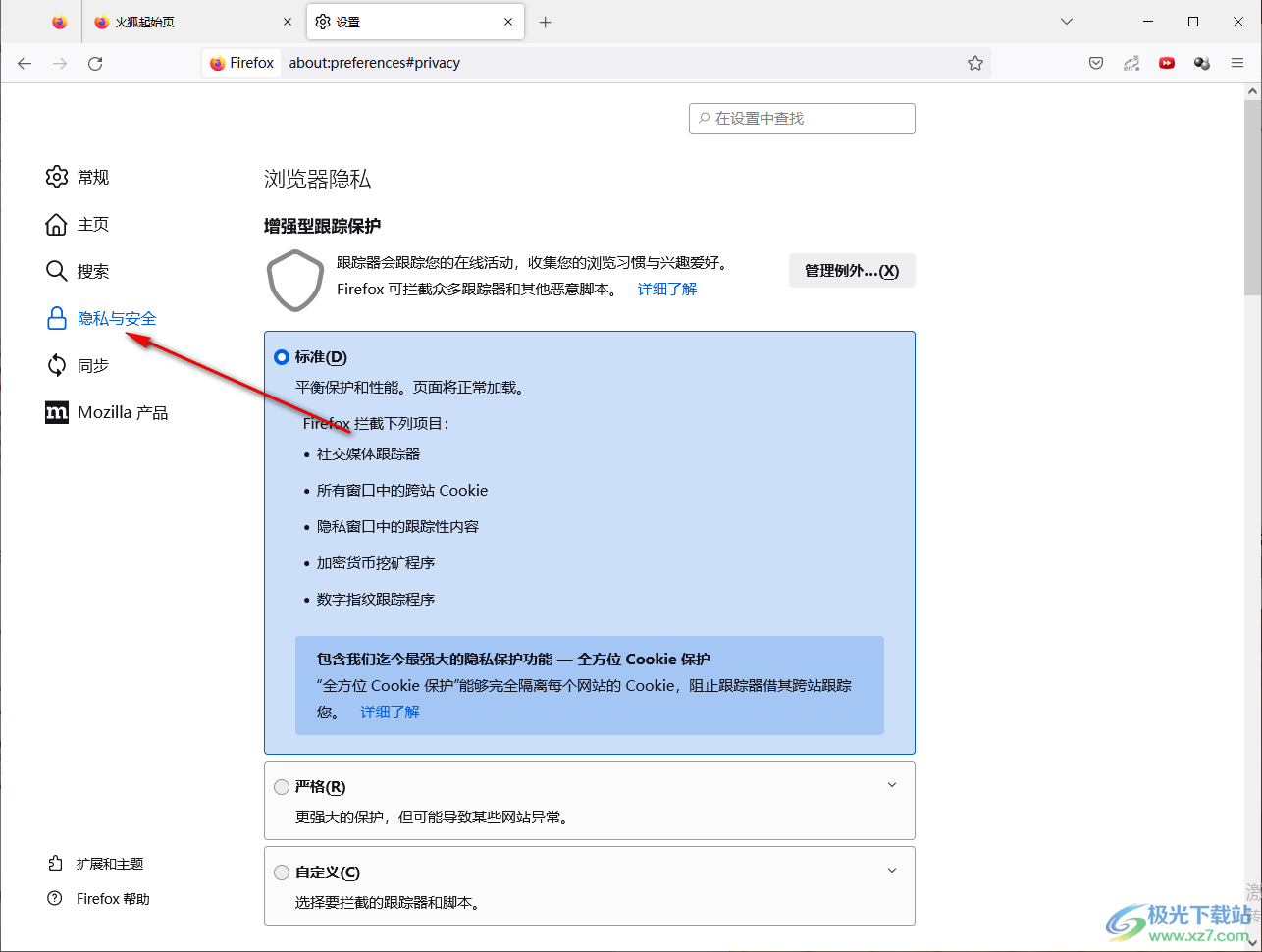Click the 浏览器隐私 heading
This screenshot has height=952, width=1262.
(x=318, y=180)
